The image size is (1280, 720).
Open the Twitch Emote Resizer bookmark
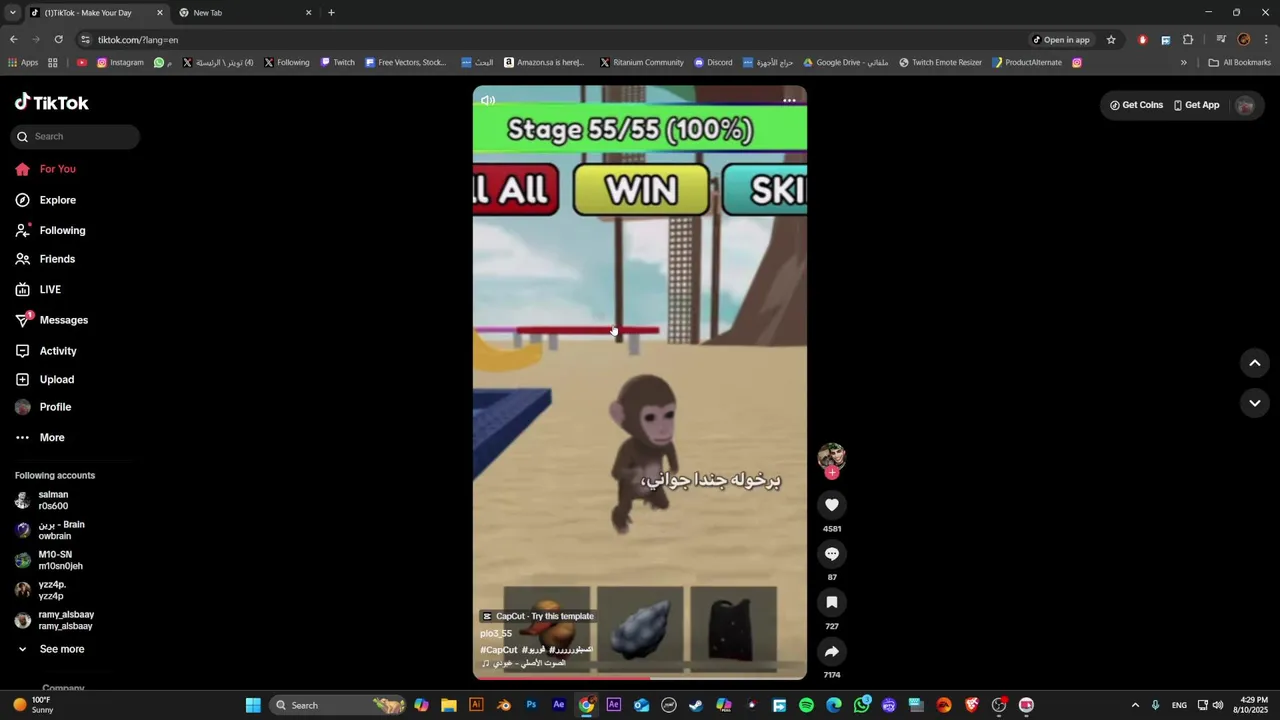pyautogui.click(x=940, y=62)
